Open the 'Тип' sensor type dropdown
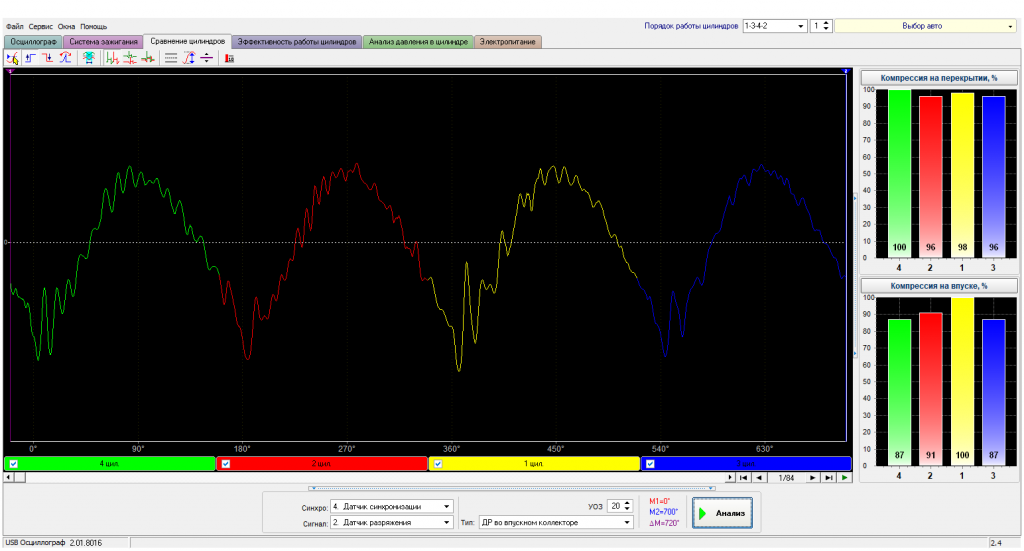Image resolution: width=1024 pixels, height=551 pixels. [x=556, y=522]
